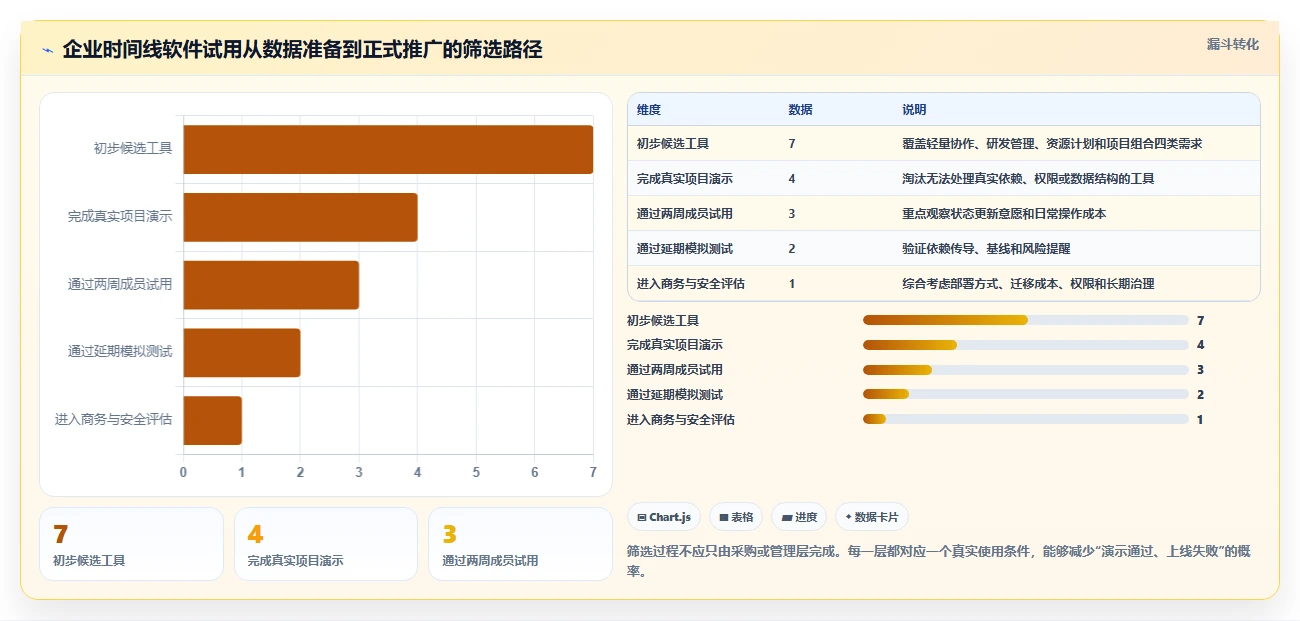Click the 维度 table column header
1300x621 pixels.
pyautogui.click(x=649, y=110)
